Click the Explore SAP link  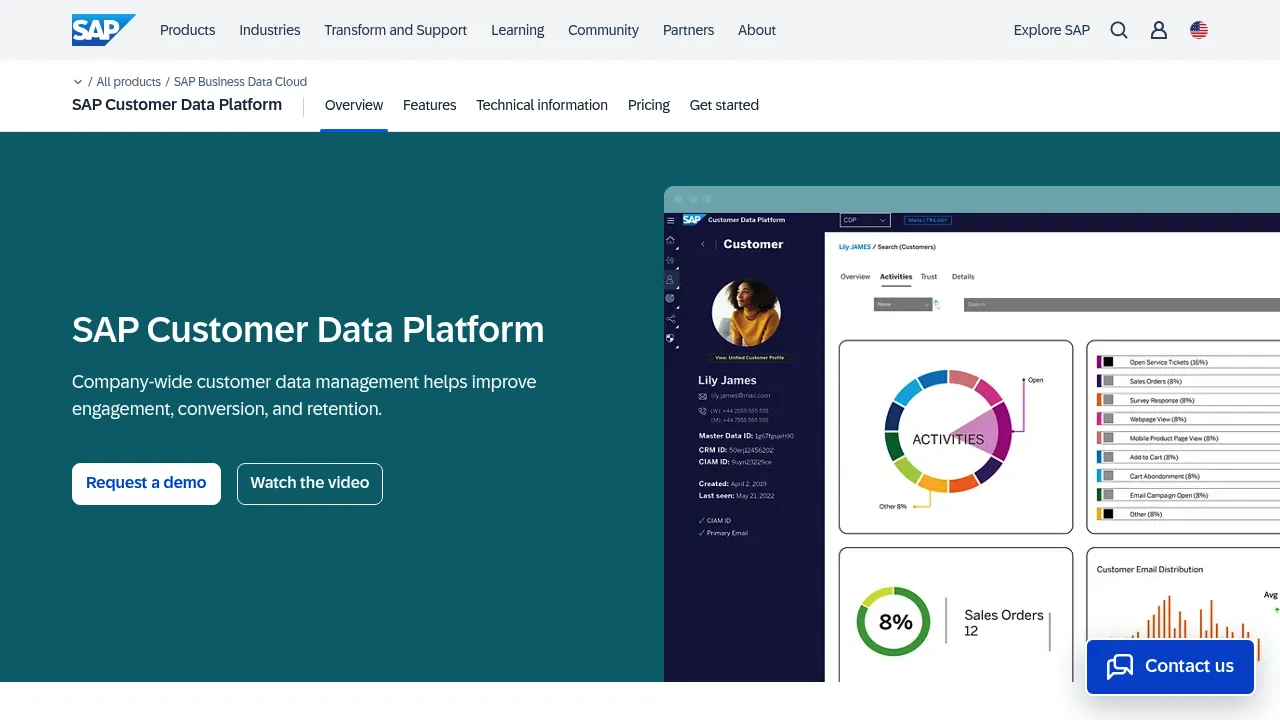1052,30
